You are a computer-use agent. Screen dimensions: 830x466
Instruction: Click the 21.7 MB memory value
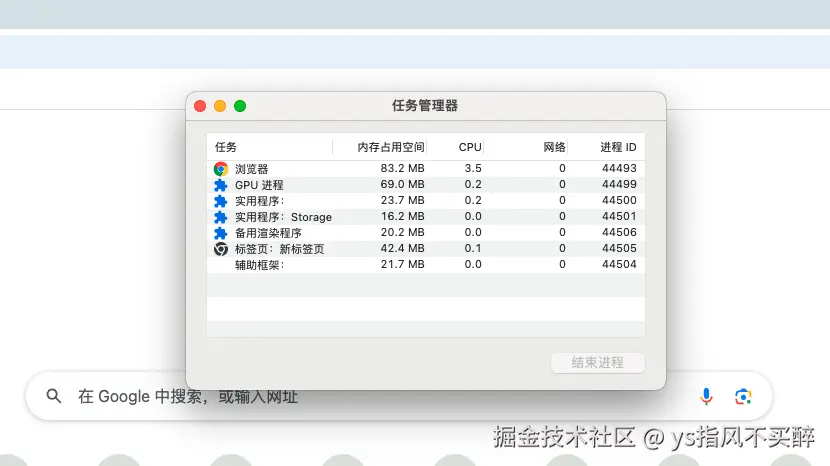click(x=402, y=264)
